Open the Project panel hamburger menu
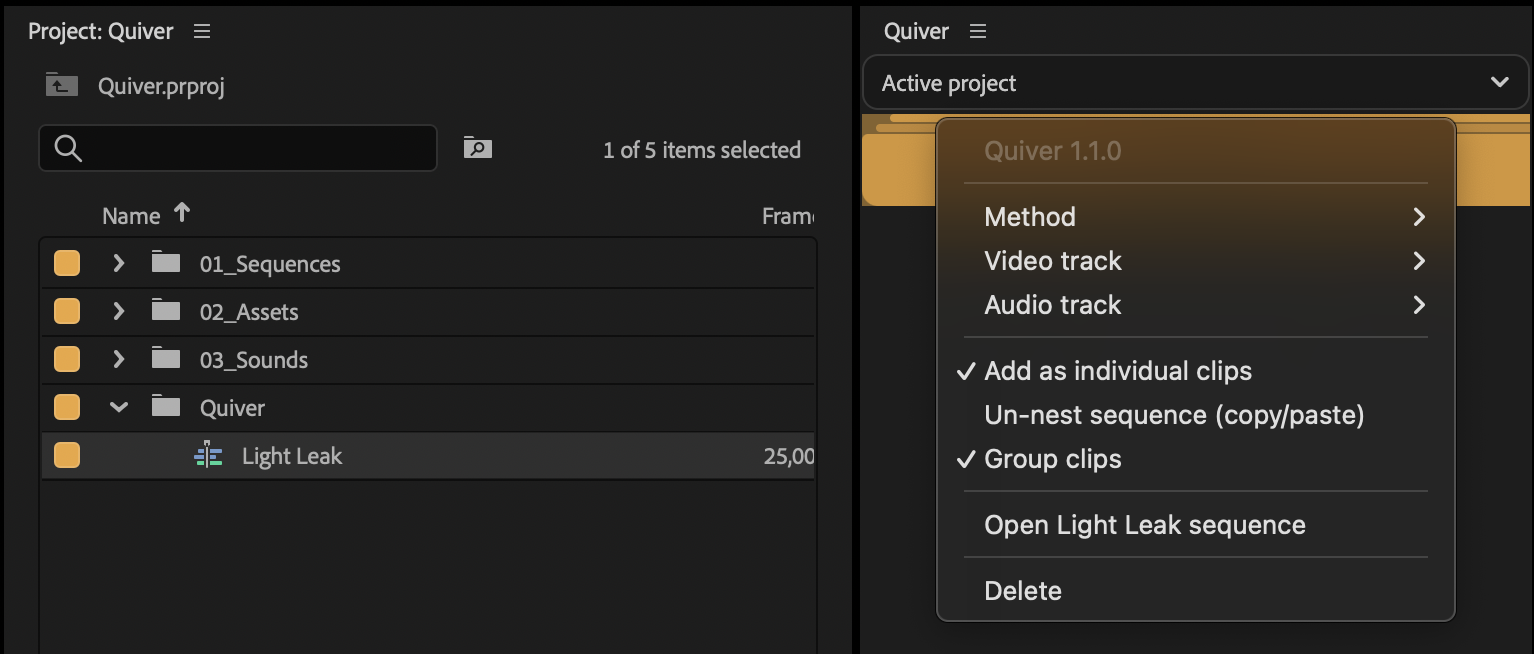 click(x=202, y=32)
